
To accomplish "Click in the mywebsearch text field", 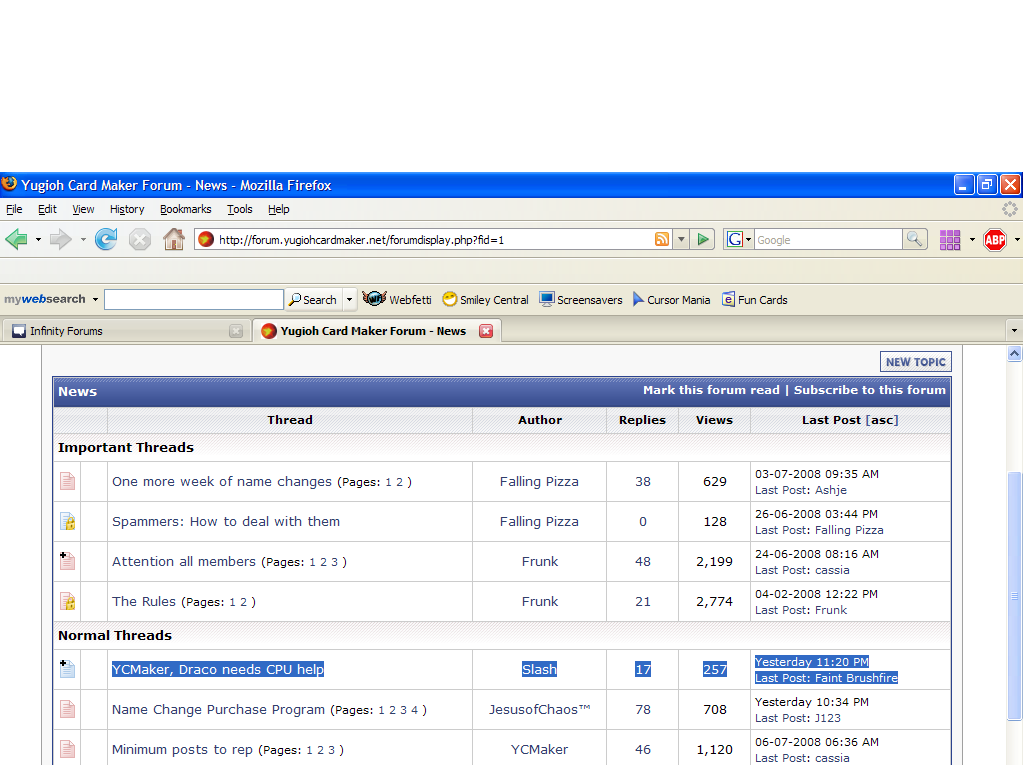I will 193,300.
